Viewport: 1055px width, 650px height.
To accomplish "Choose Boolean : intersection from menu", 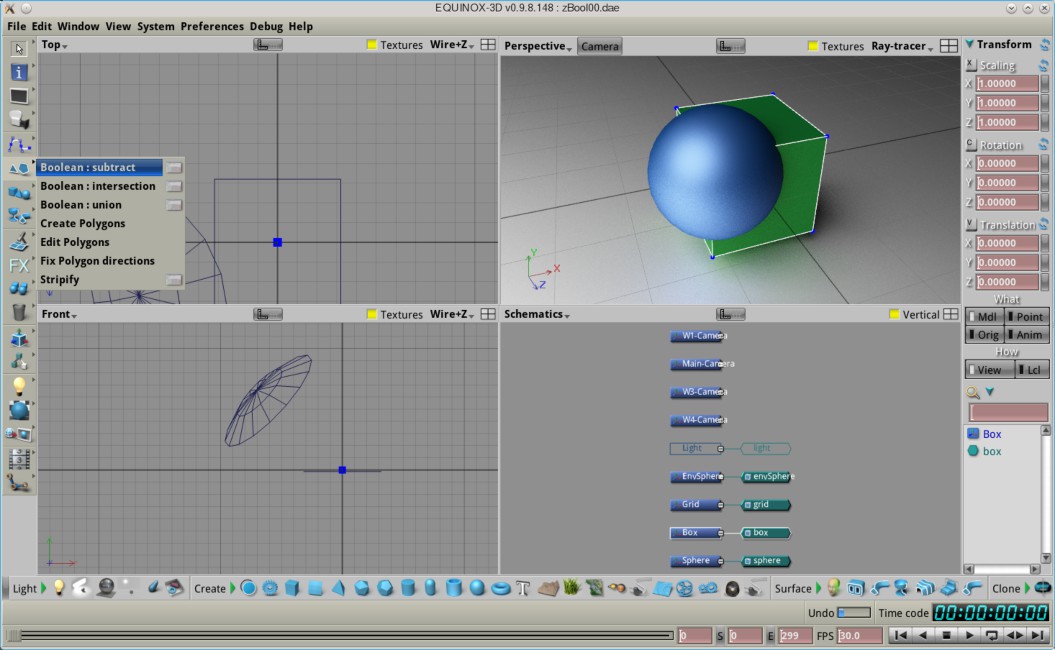I will click(98, 186).
